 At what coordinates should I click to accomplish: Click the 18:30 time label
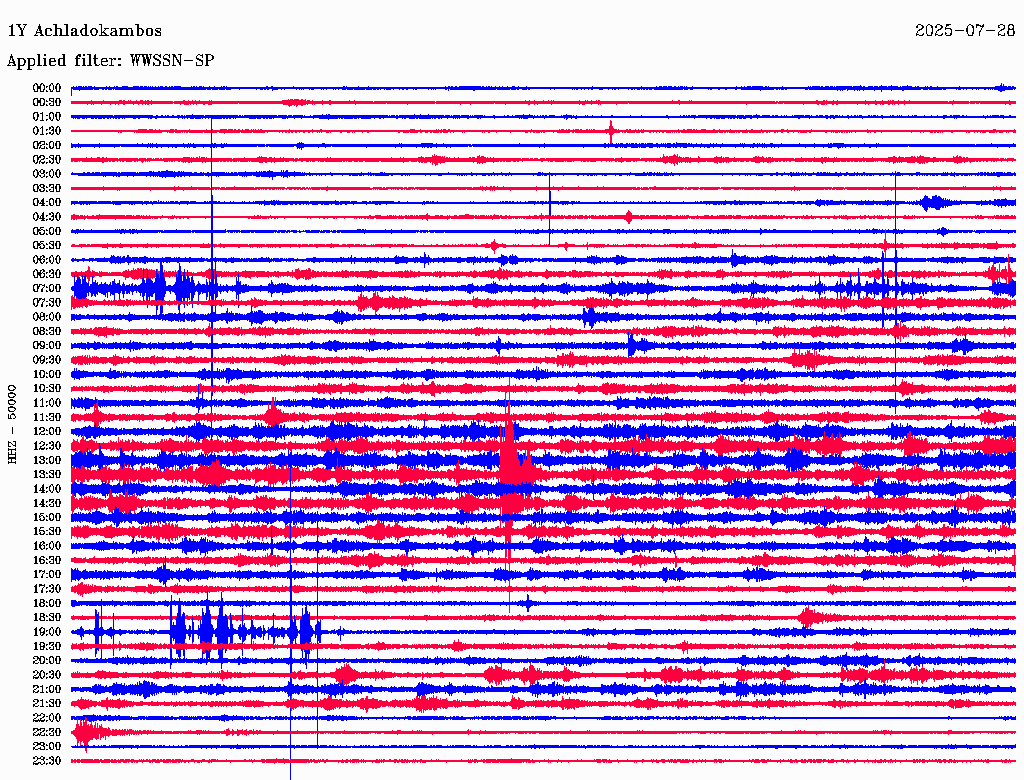pyautogui.click(x=47, y=617)
